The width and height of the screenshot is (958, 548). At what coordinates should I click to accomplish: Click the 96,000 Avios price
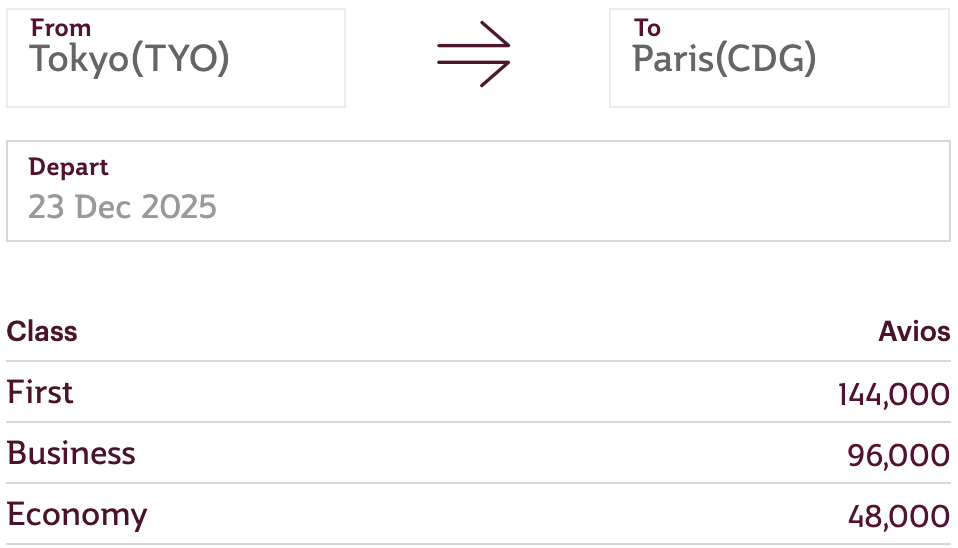[898, 456]
